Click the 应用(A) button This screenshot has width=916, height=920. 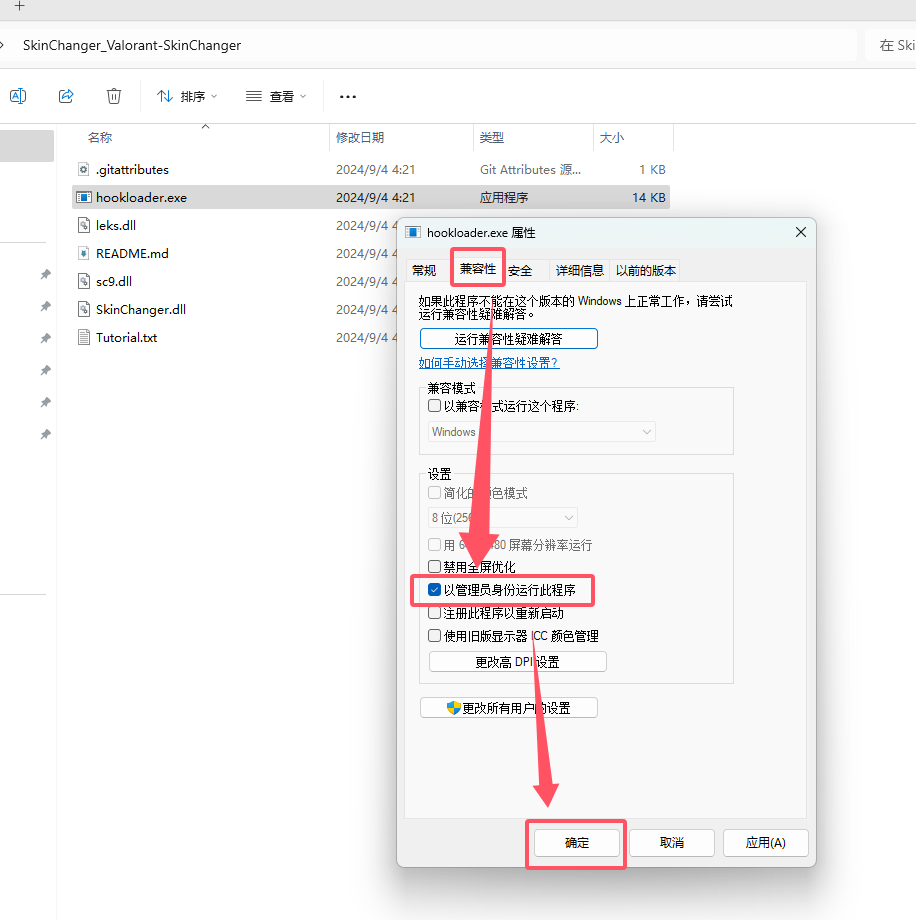pos(766,843)
